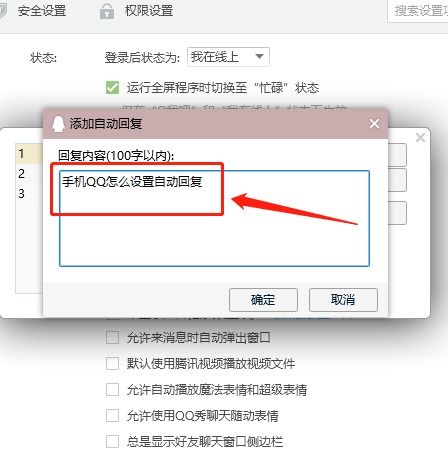Click the 取消 button
The width and height of the screenshot is (448, 450).
pos(343,300)
